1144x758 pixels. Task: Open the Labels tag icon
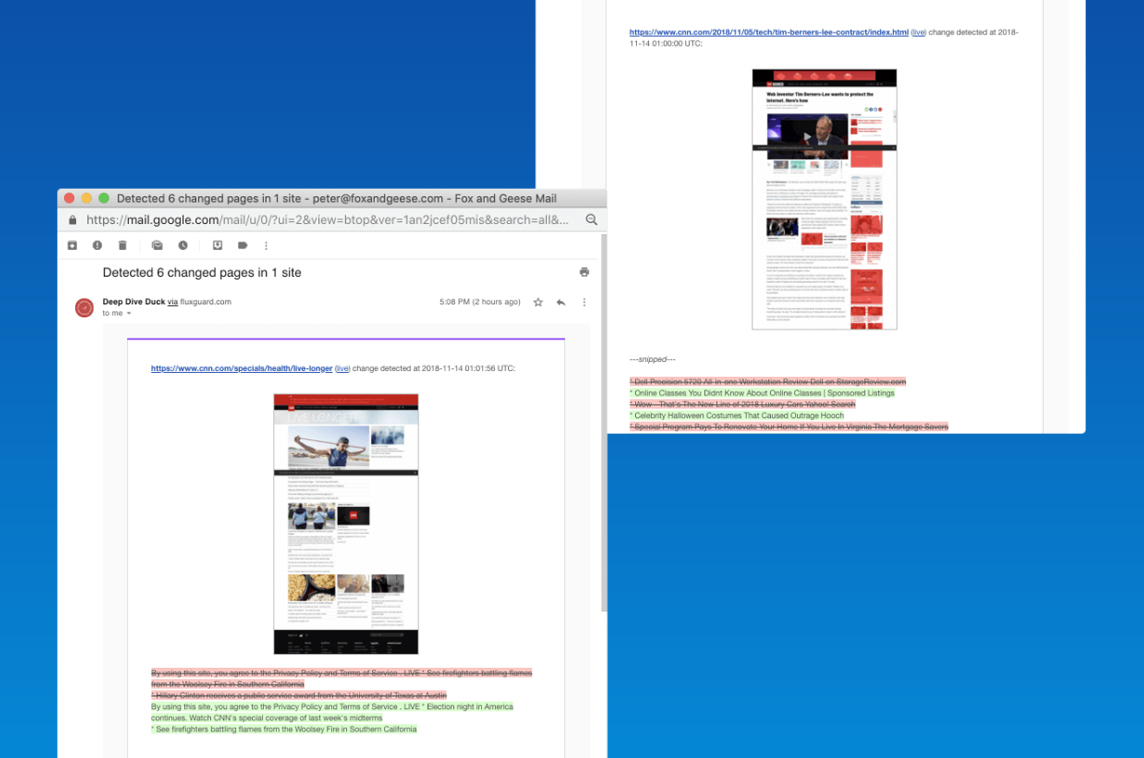tap(243, 246)
